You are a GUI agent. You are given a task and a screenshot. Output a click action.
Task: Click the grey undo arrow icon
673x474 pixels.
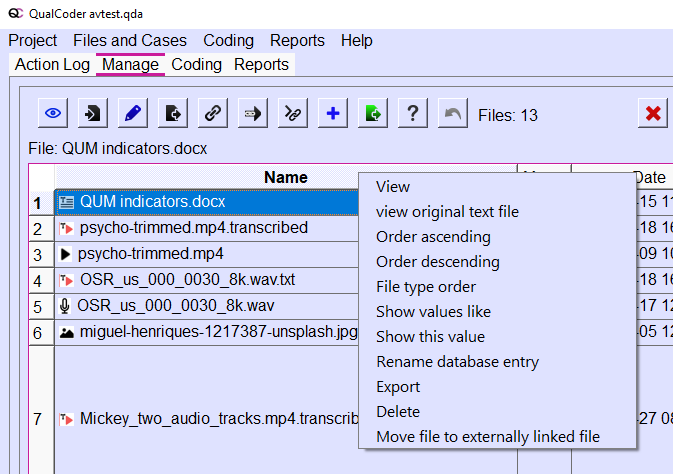click(453, 113)
